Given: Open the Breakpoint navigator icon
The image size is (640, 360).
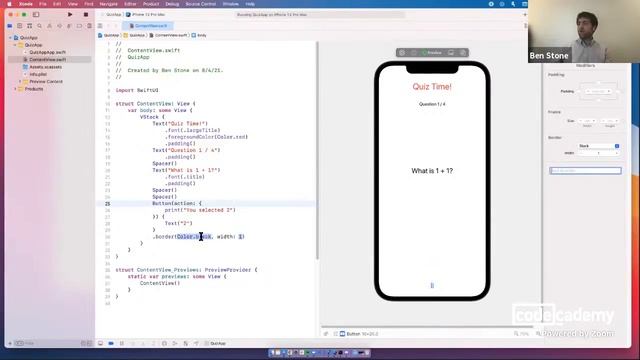Looking at the screenshot, I should coord(79,26).
